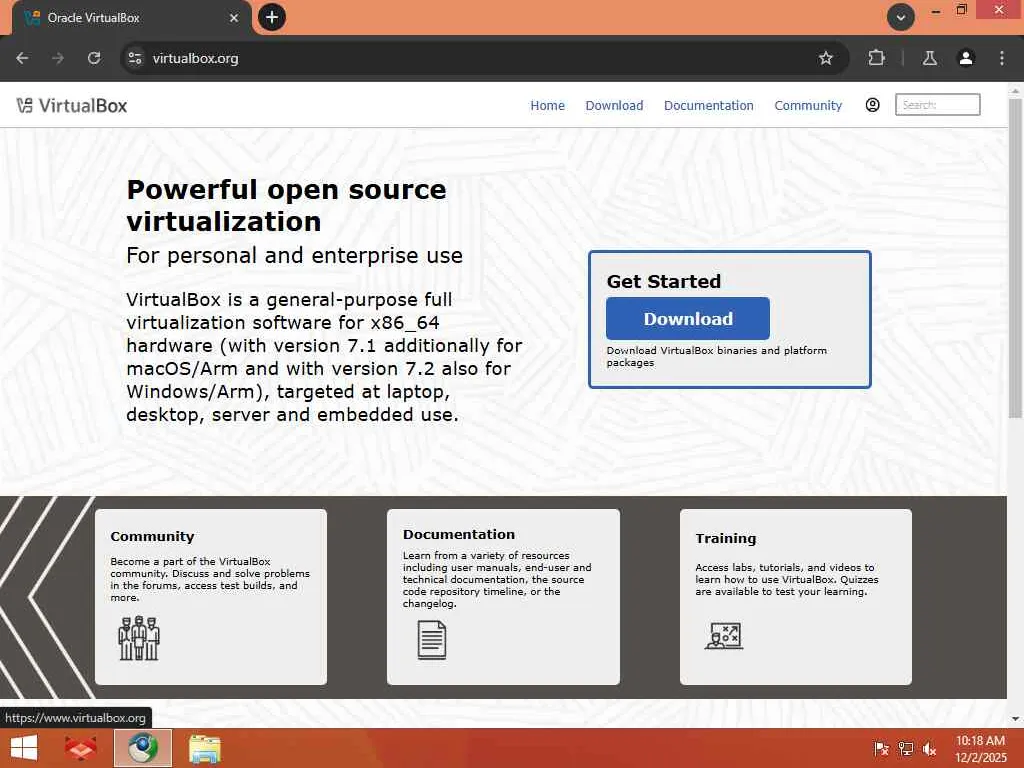Expand the tab search dropdown arrow
This screenshot has height=768, width=1024.
tap(901, 18)
